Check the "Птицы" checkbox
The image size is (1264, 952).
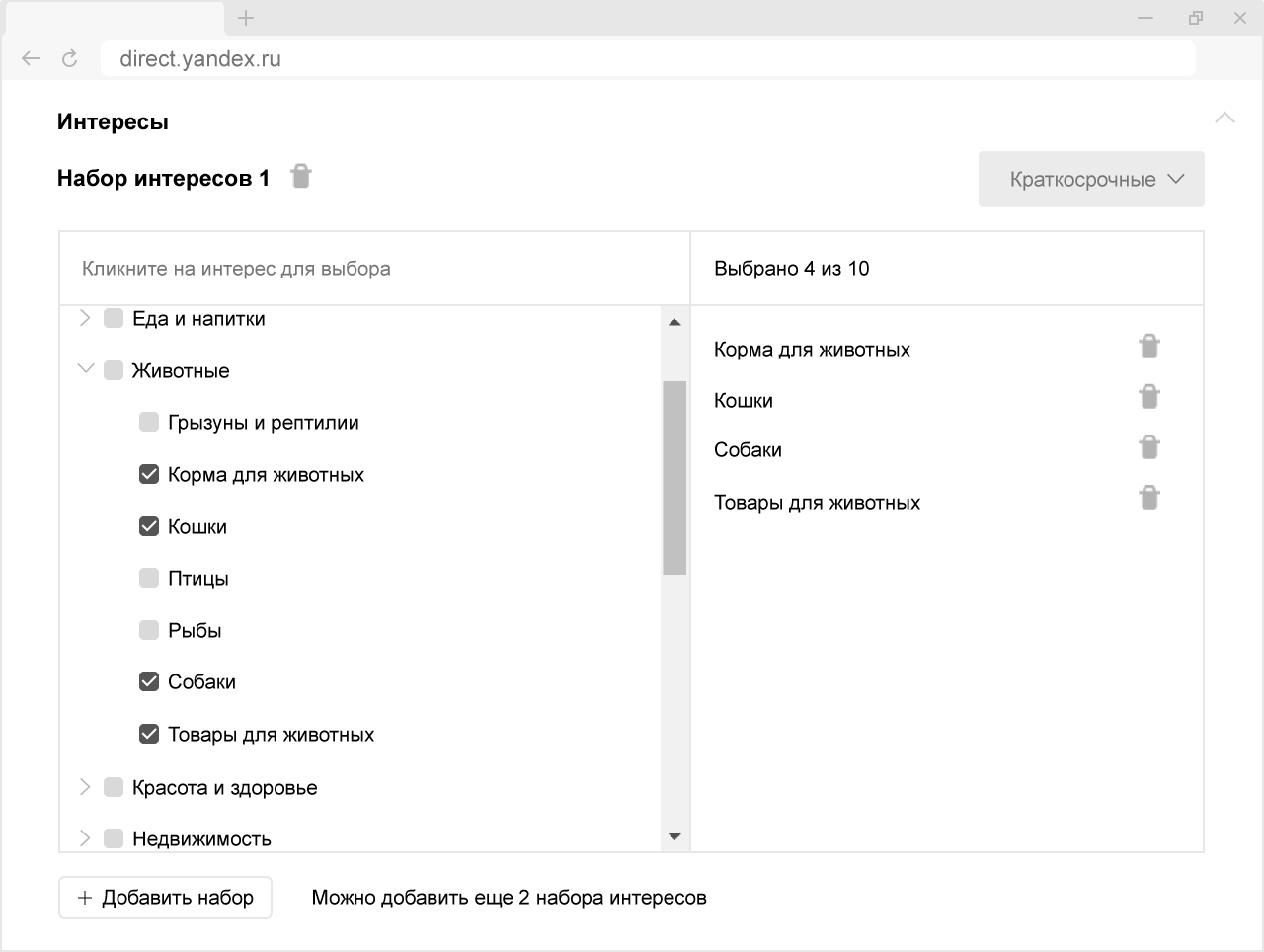(x=149, y=578)
